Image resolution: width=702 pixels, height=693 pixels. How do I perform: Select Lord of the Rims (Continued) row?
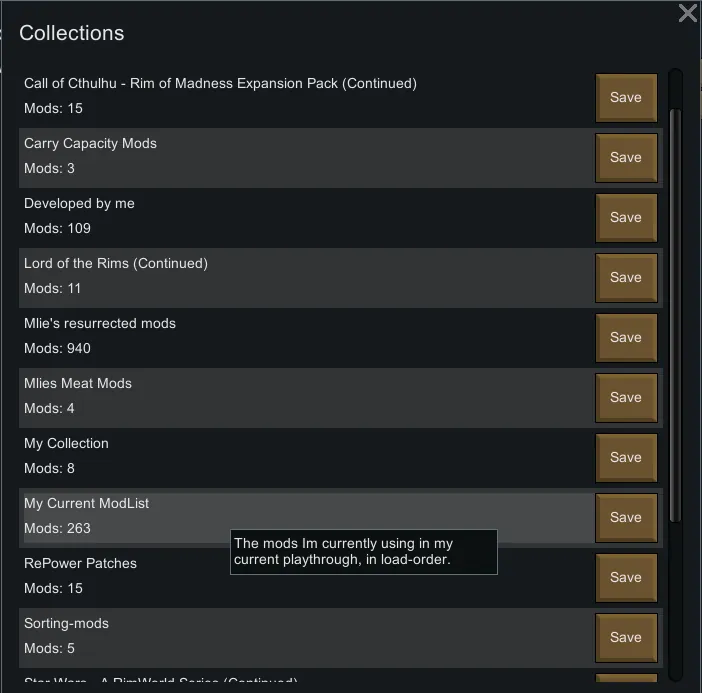(300, 277)
